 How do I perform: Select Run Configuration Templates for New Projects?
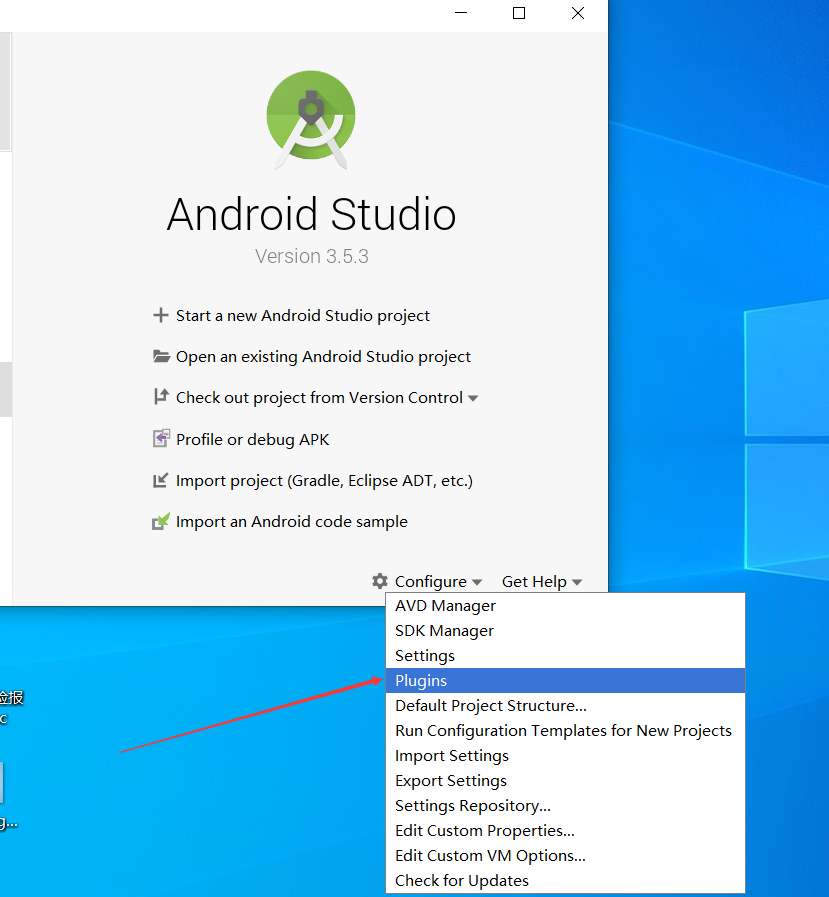click(x=565, y=731)
